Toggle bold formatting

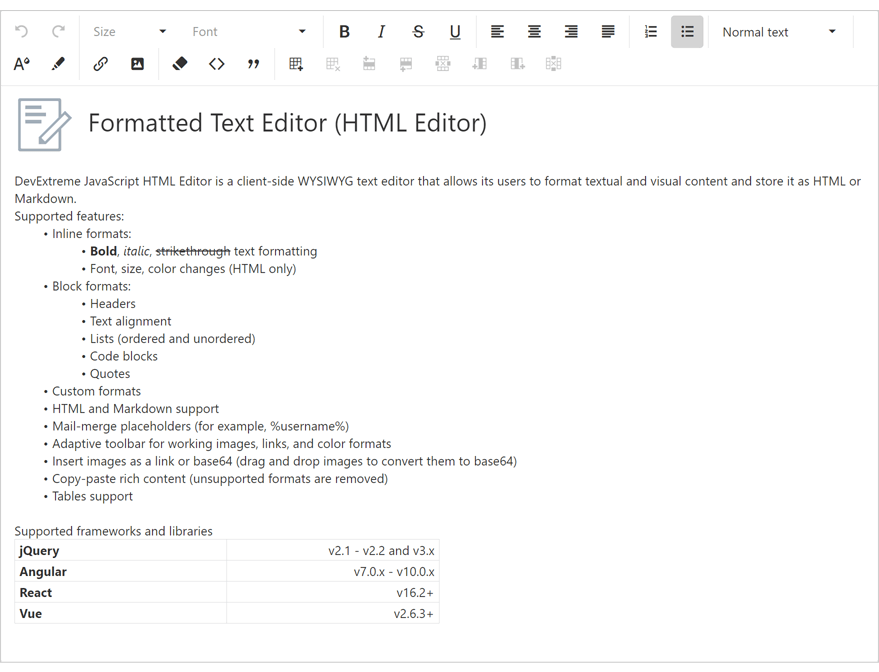(344, 31)
